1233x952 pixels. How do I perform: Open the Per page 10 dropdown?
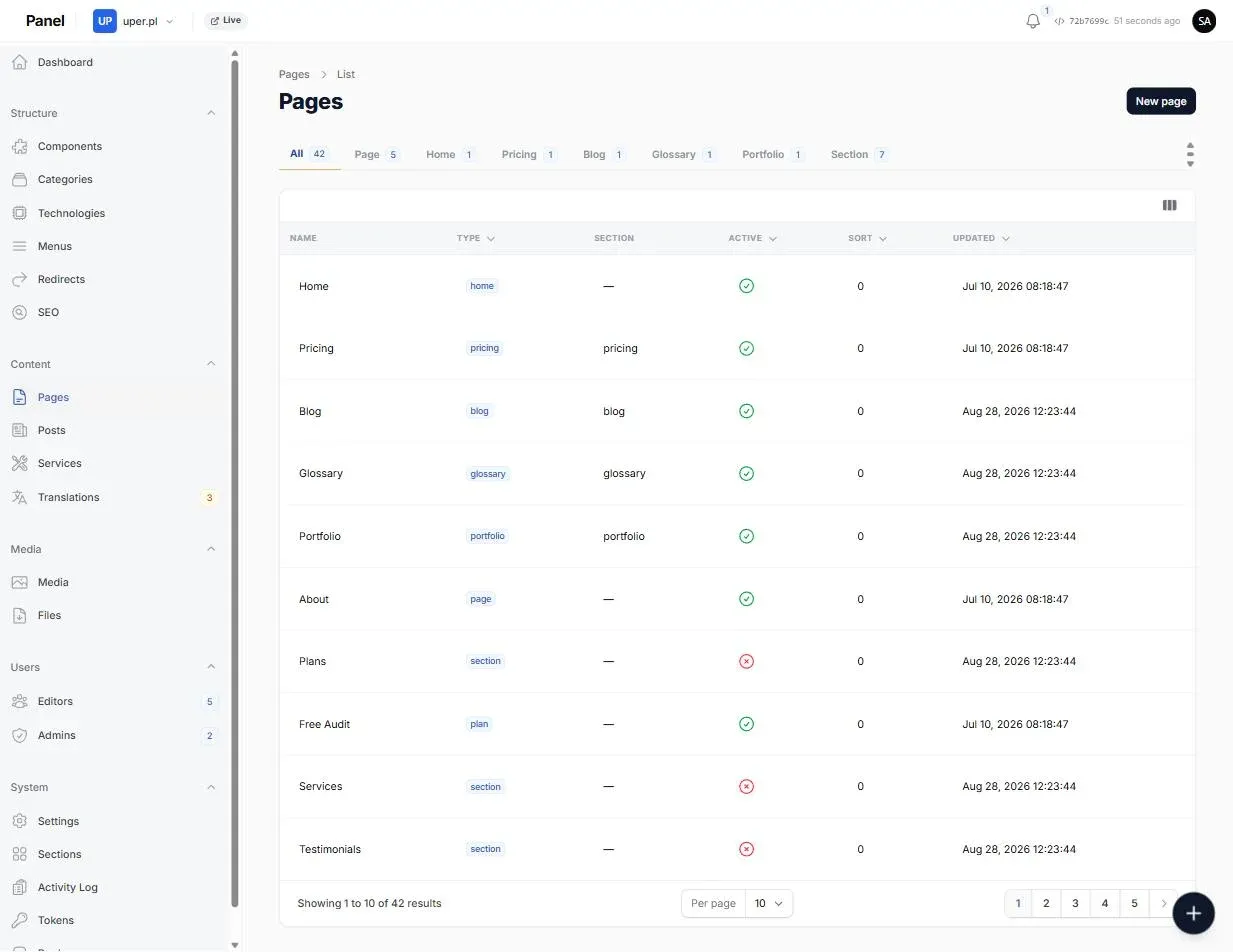769,903
